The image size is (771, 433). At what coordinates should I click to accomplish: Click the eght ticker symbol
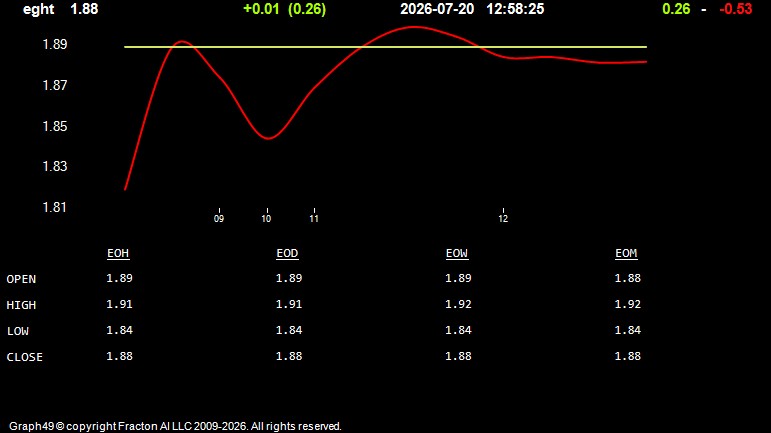[38, 9]
